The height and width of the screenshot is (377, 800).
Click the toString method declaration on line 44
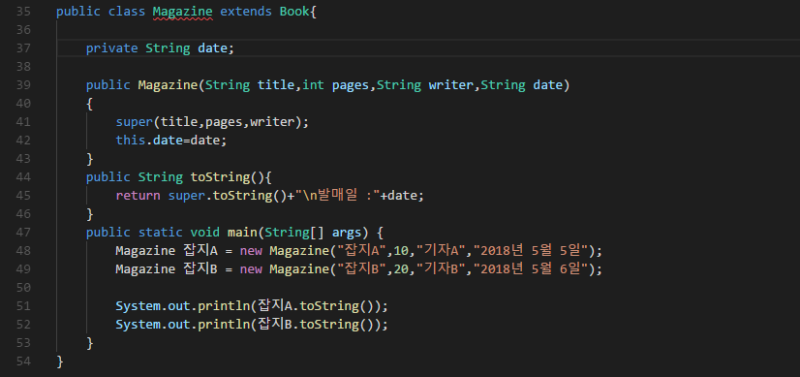(x=220, y=178)
